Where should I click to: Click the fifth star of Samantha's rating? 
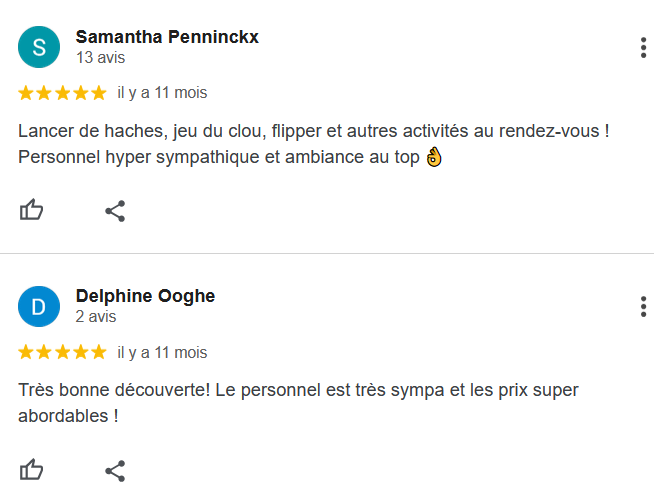[98, 93]
